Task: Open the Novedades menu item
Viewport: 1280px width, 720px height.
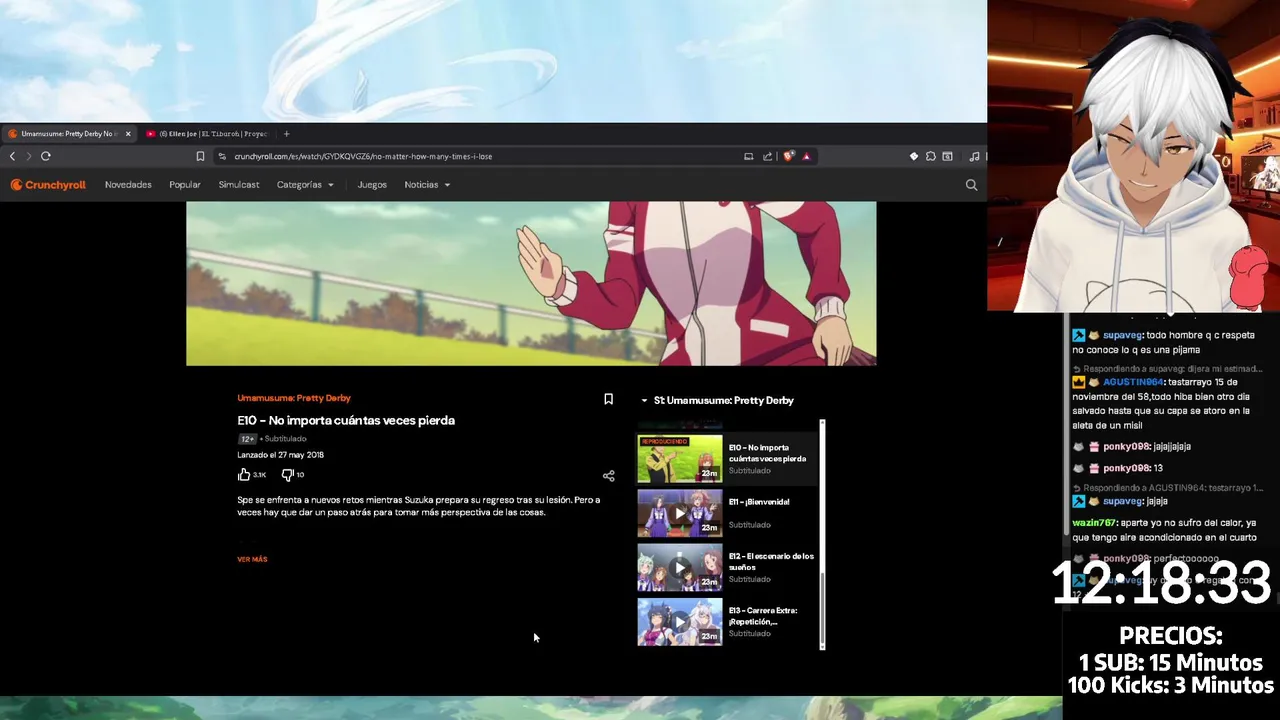Action: point(128,185)
